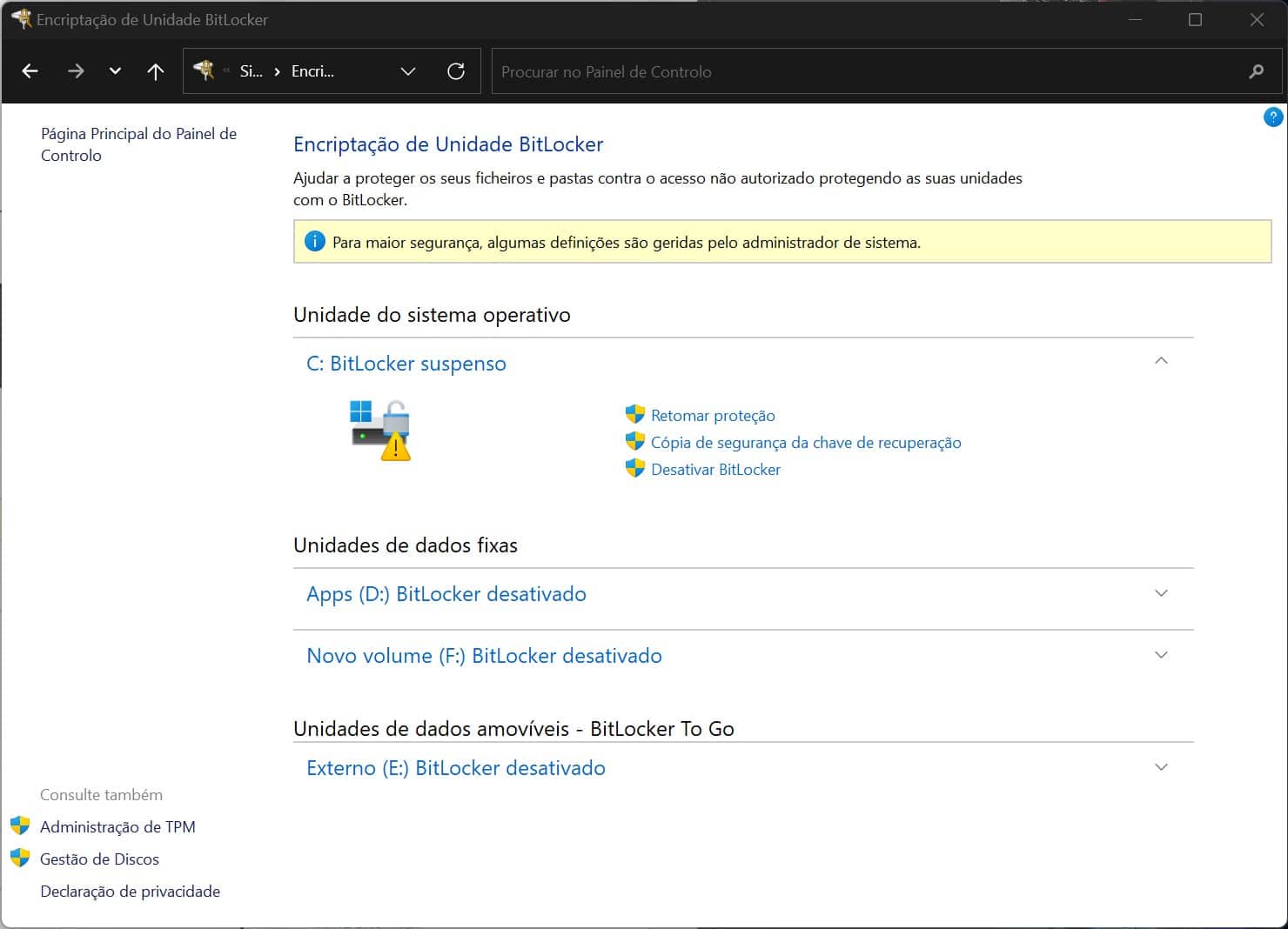
Task: Expand the Externo (E:) drive section
Action: [x=1161, y=767]
